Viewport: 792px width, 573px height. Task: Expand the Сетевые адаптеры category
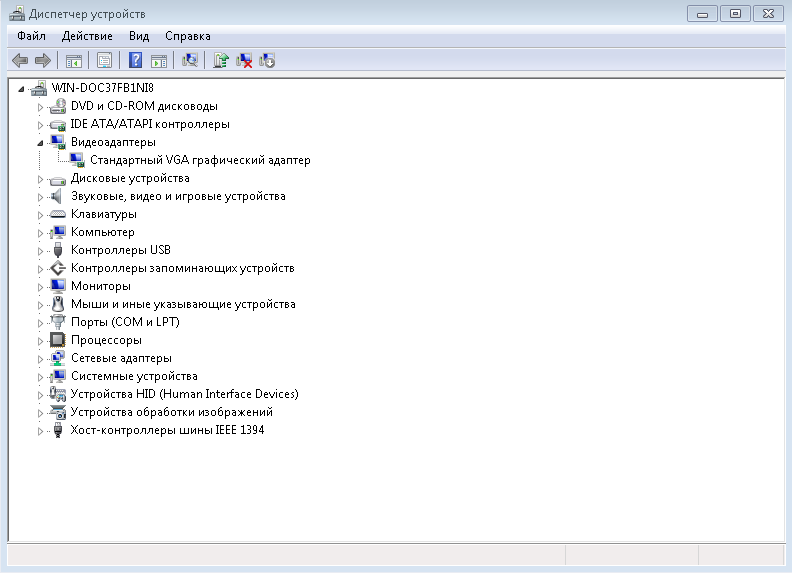coord(41,358)
